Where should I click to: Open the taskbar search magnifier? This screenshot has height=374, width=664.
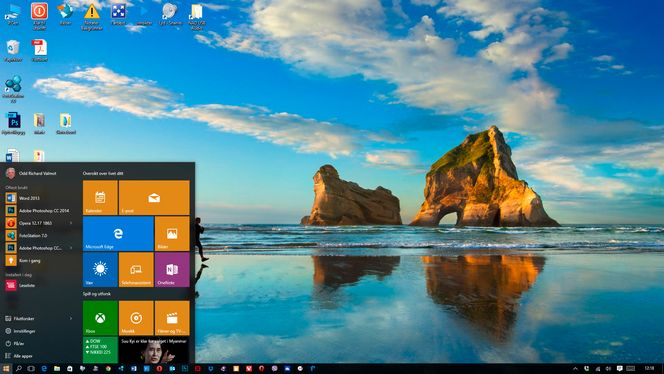[x=19, y=368]
